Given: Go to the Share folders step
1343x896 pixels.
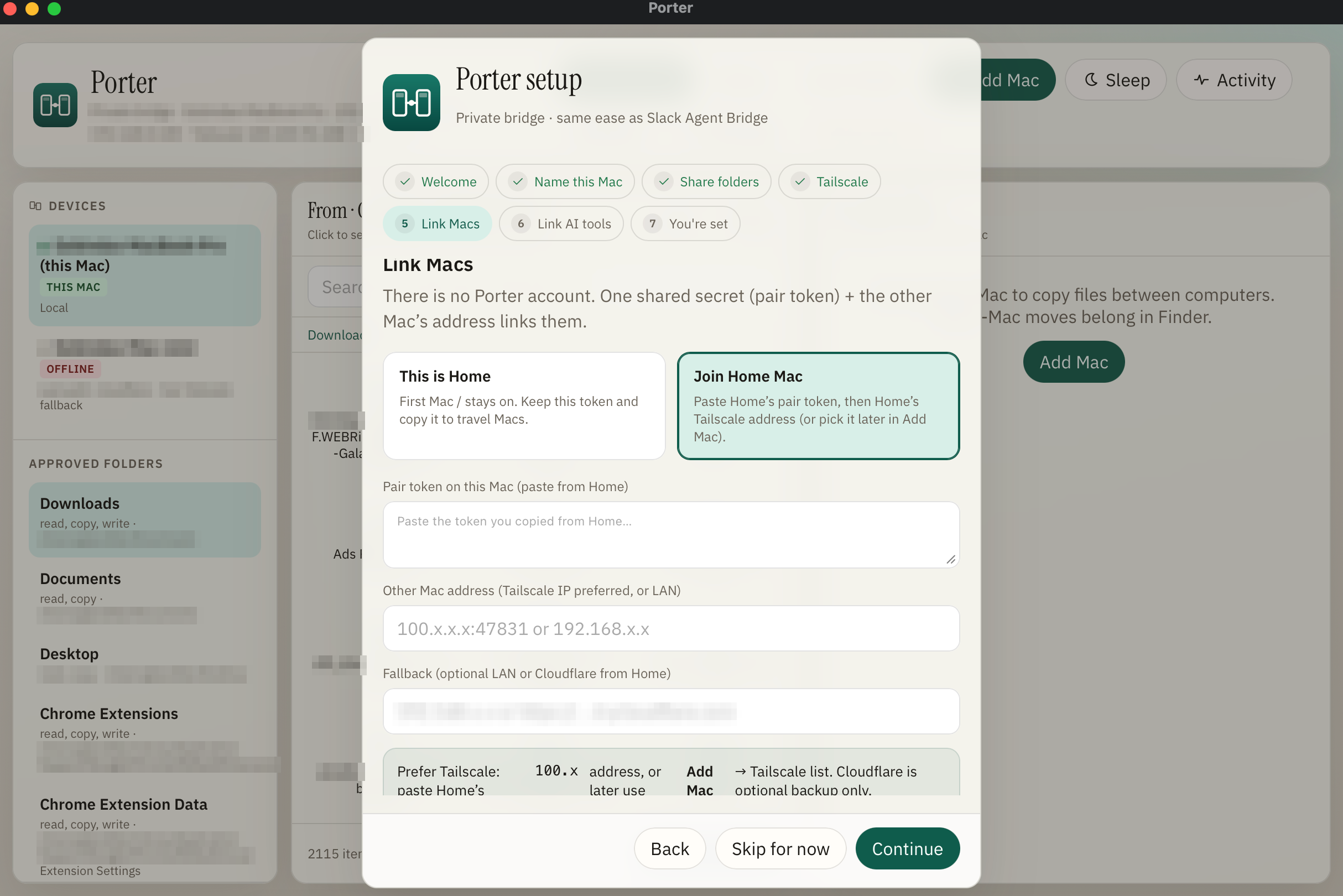Looking at the screenshot, I should (x=706, y=182).
